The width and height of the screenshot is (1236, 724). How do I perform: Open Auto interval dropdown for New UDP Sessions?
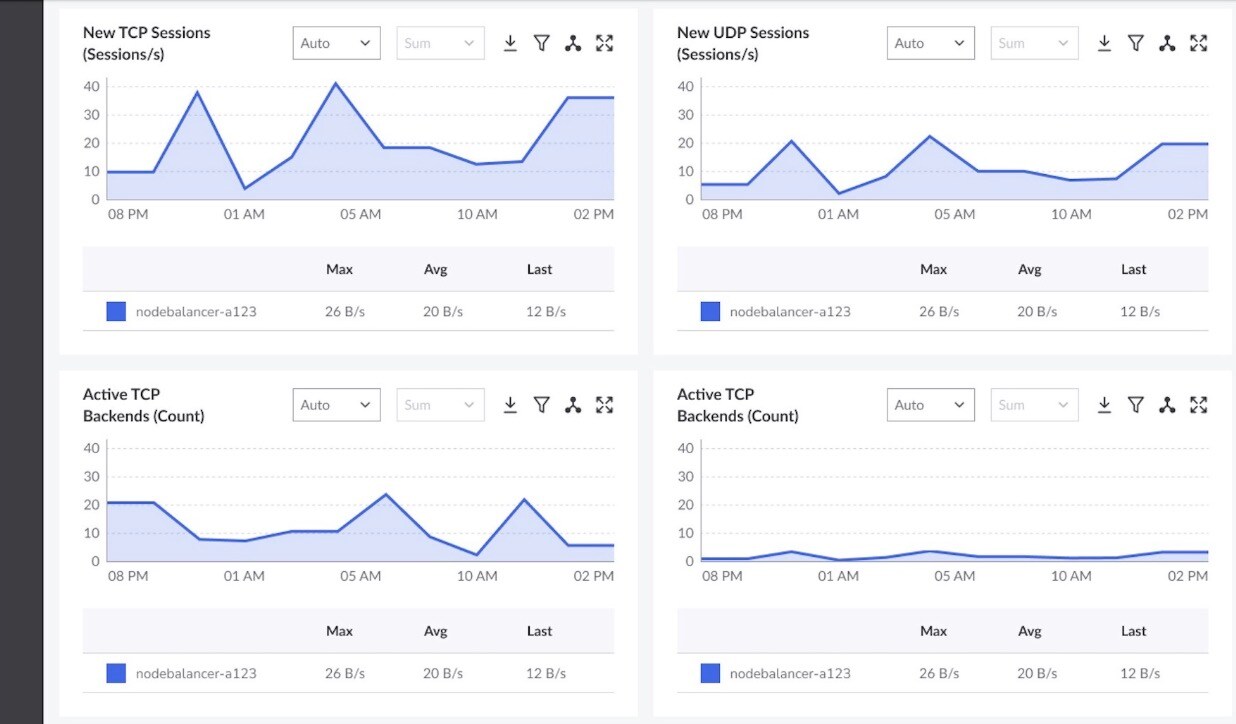pos(930,43)
